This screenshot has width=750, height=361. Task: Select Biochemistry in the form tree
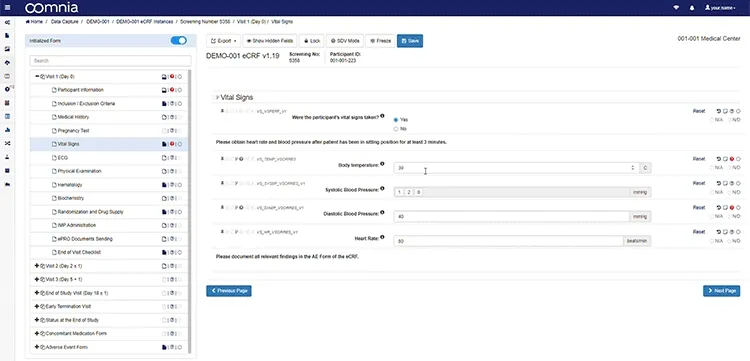pyautogui.click(x=71, y=198)
